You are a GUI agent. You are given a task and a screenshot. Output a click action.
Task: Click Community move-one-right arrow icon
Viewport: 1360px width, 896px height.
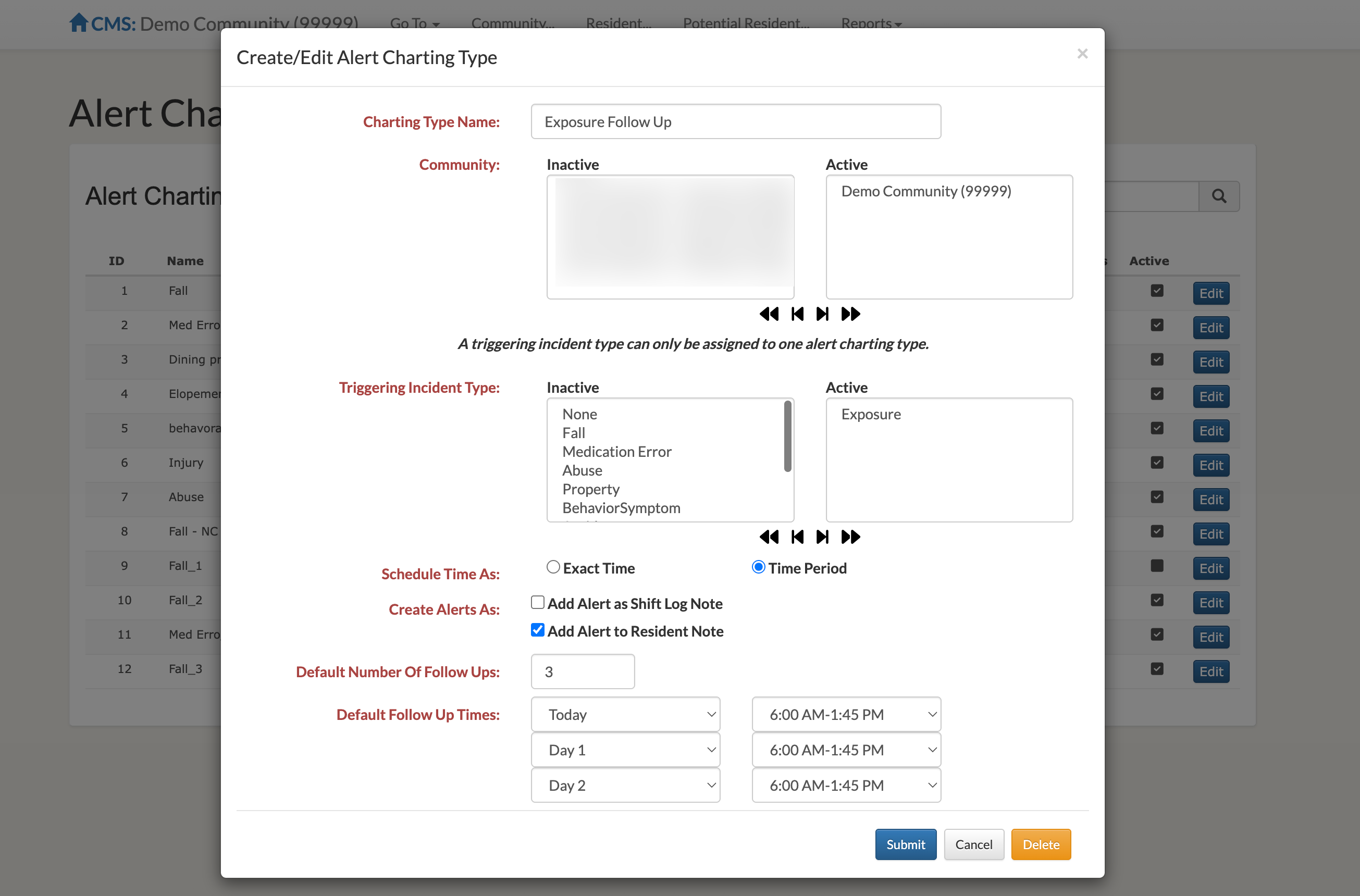point(822,314)
